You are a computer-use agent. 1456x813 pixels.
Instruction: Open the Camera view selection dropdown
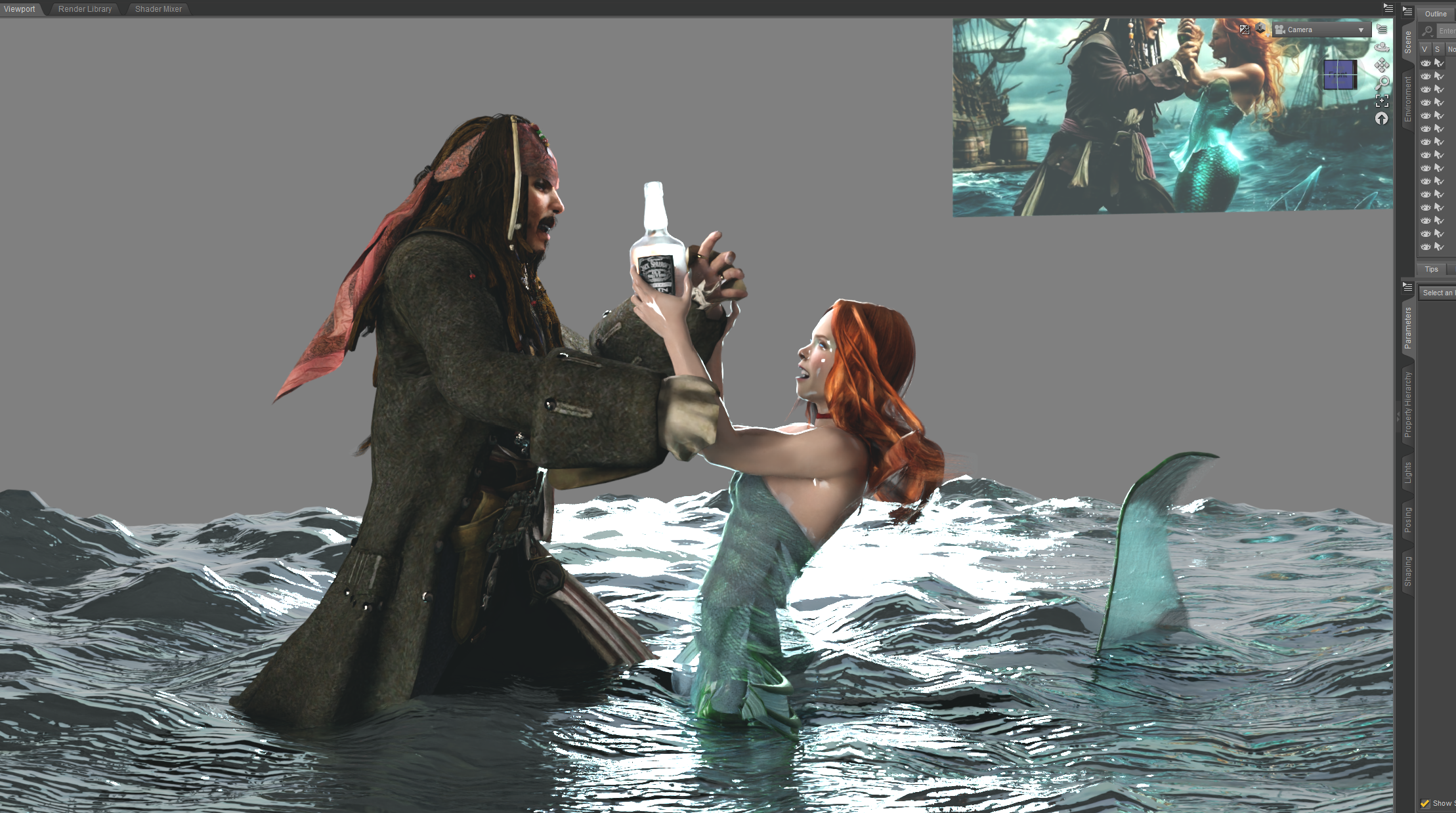pos(1321,30)
